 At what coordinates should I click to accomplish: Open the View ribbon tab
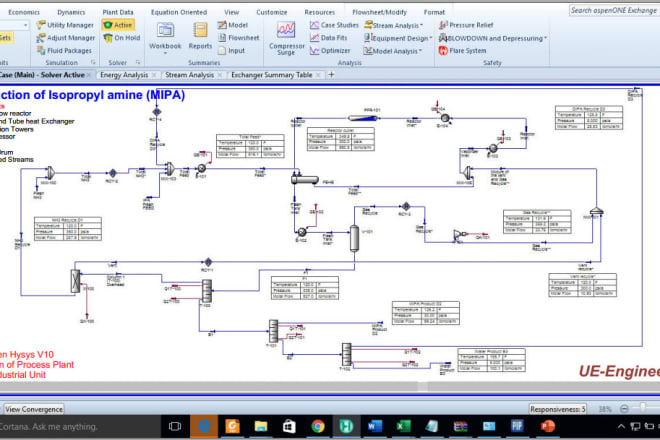232,12
